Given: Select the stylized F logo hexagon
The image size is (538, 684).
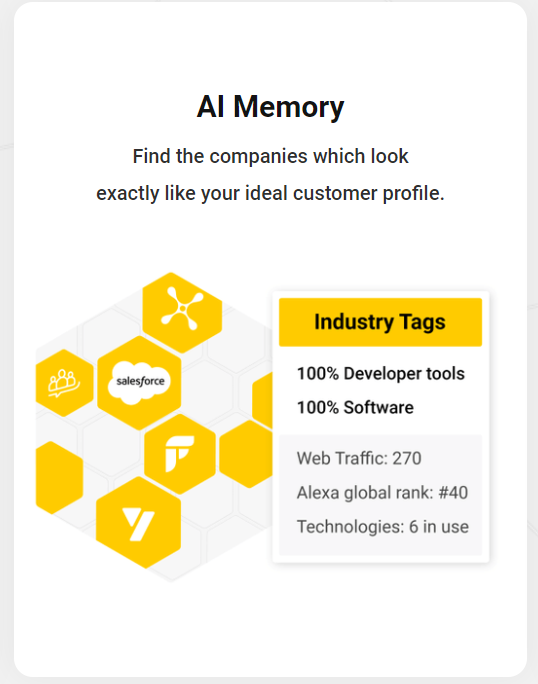Looking at the screenshot, I should pos(180,454).
